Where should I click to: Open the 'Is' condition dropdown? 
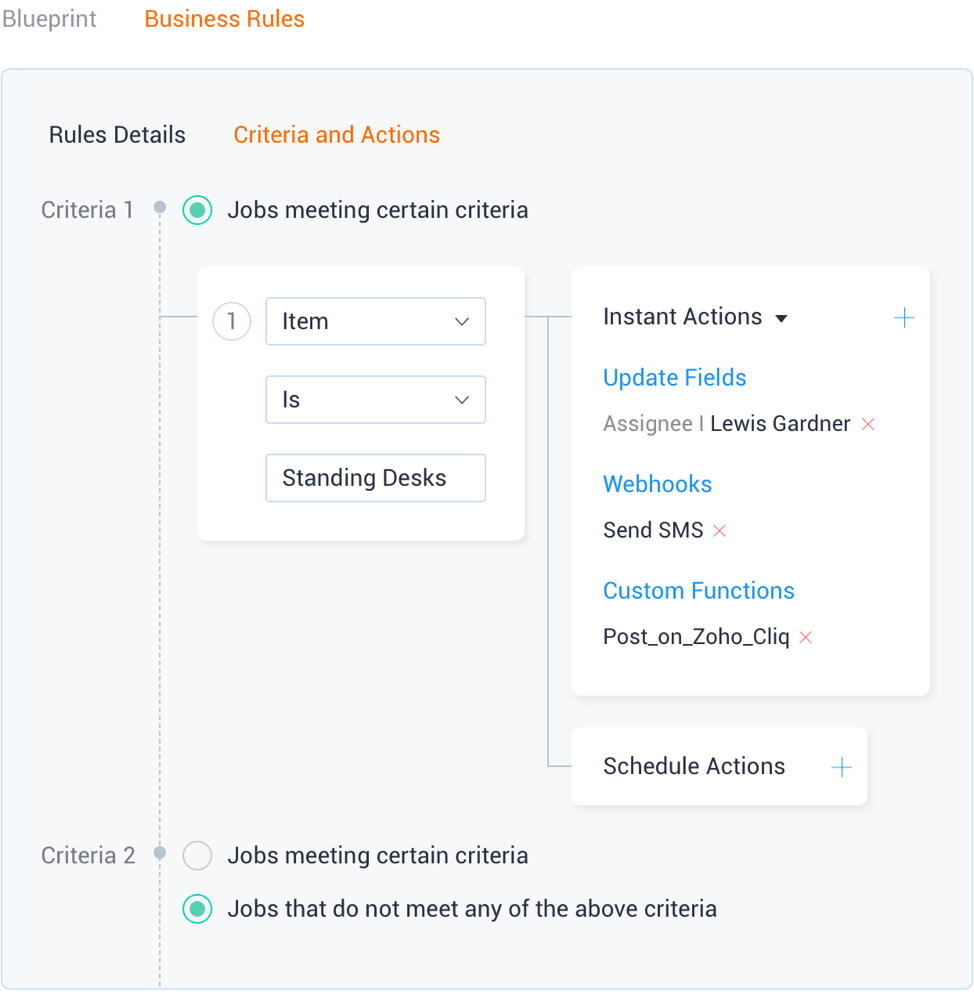pyautogui.click(x=376, y=400)
